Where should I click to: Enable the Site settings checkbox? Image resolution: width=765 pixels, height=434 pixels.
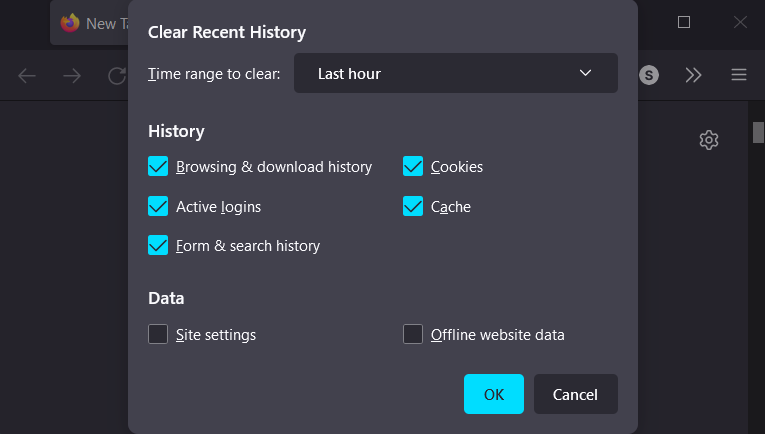point(158,334)
